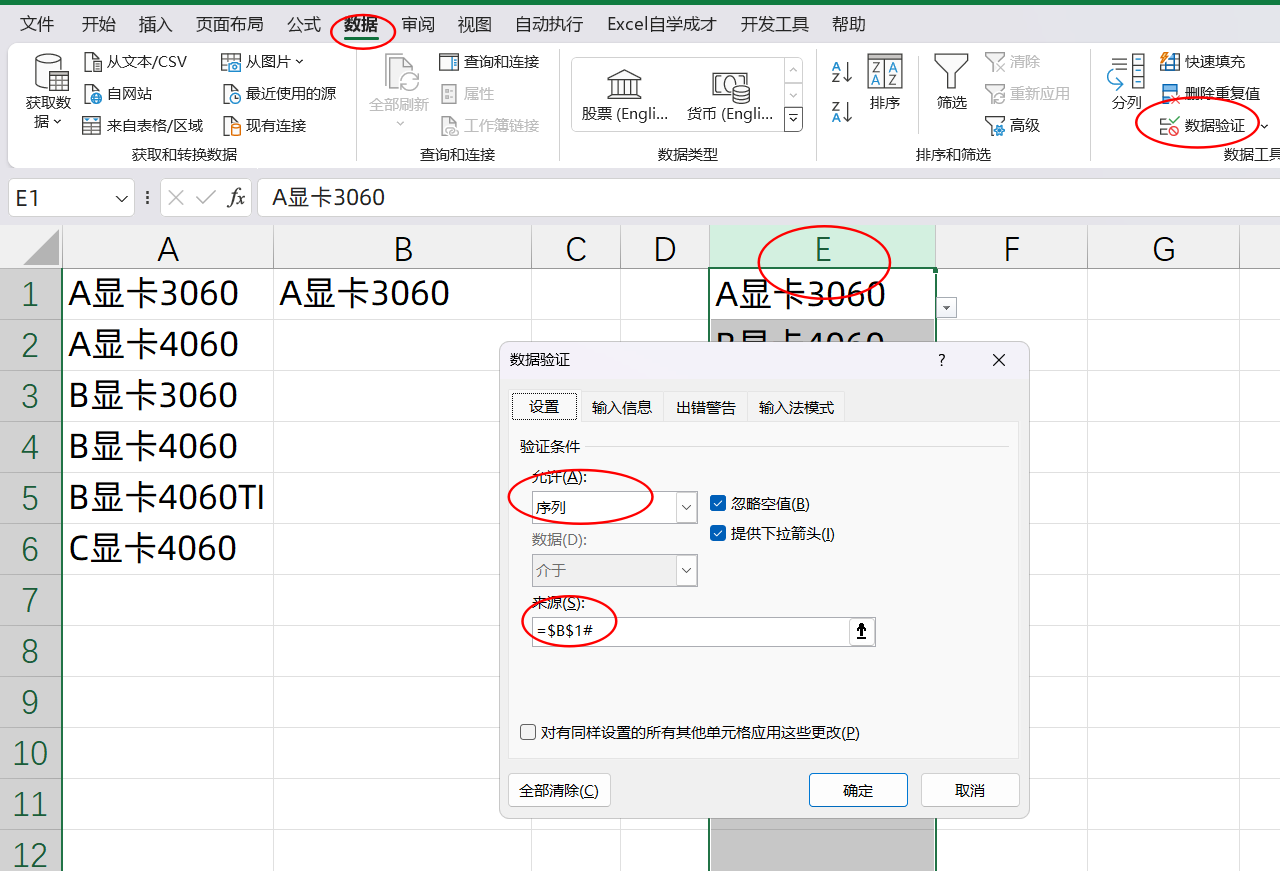The image size is (1280, 871).
Task: Click the fx insert function button
Action: [236, 198]
